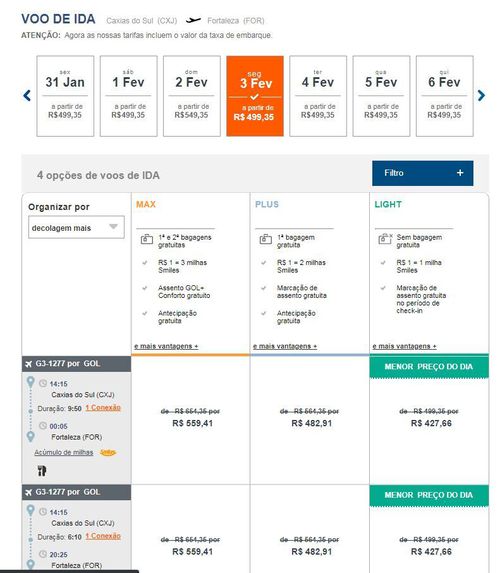Viewport: 500px width, 573px height.
Task: Select PLUS fare R$ 482,91 for first flight
Action: point(311,423)
